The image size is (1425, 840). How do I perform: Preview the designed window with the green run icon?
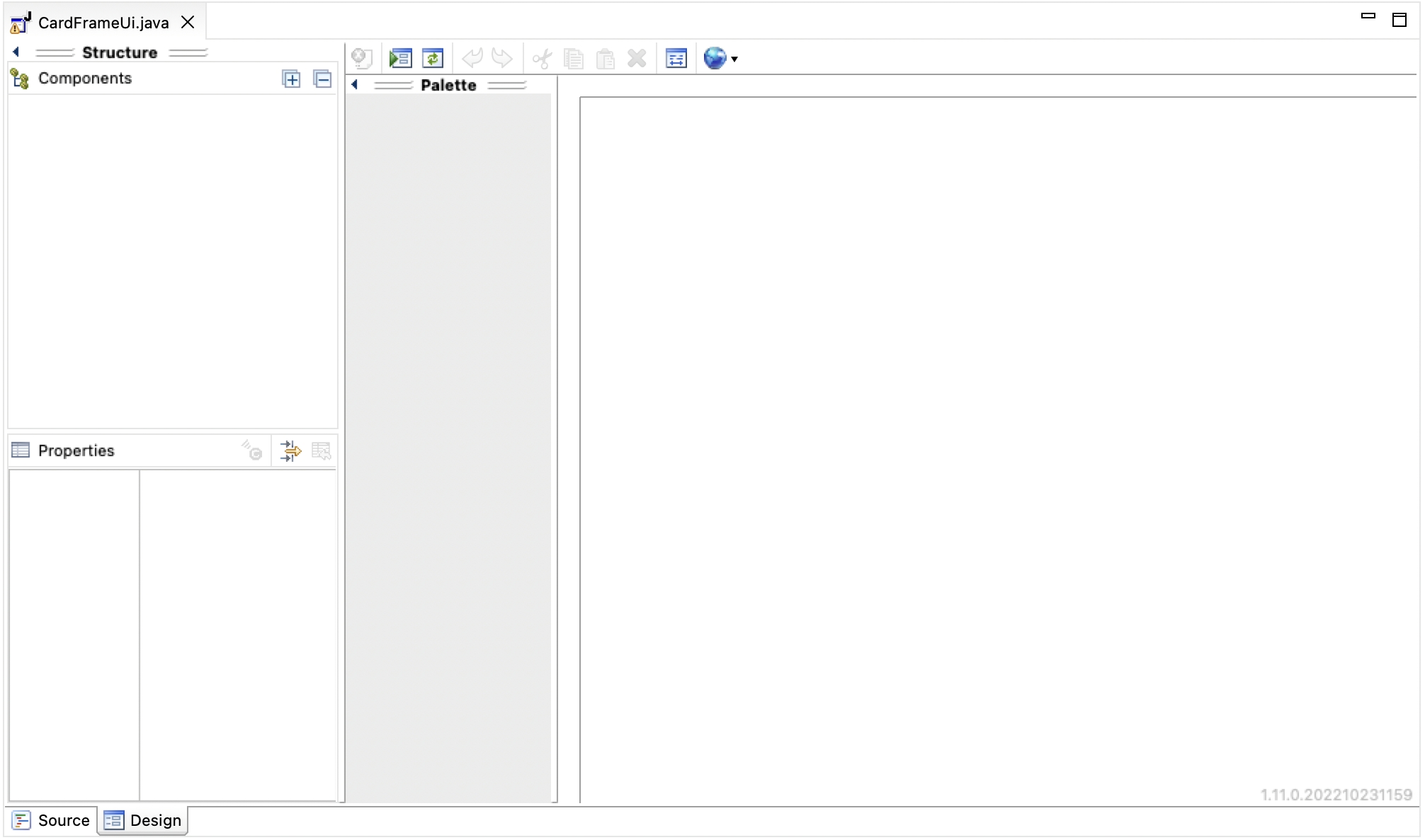[400, 58]
